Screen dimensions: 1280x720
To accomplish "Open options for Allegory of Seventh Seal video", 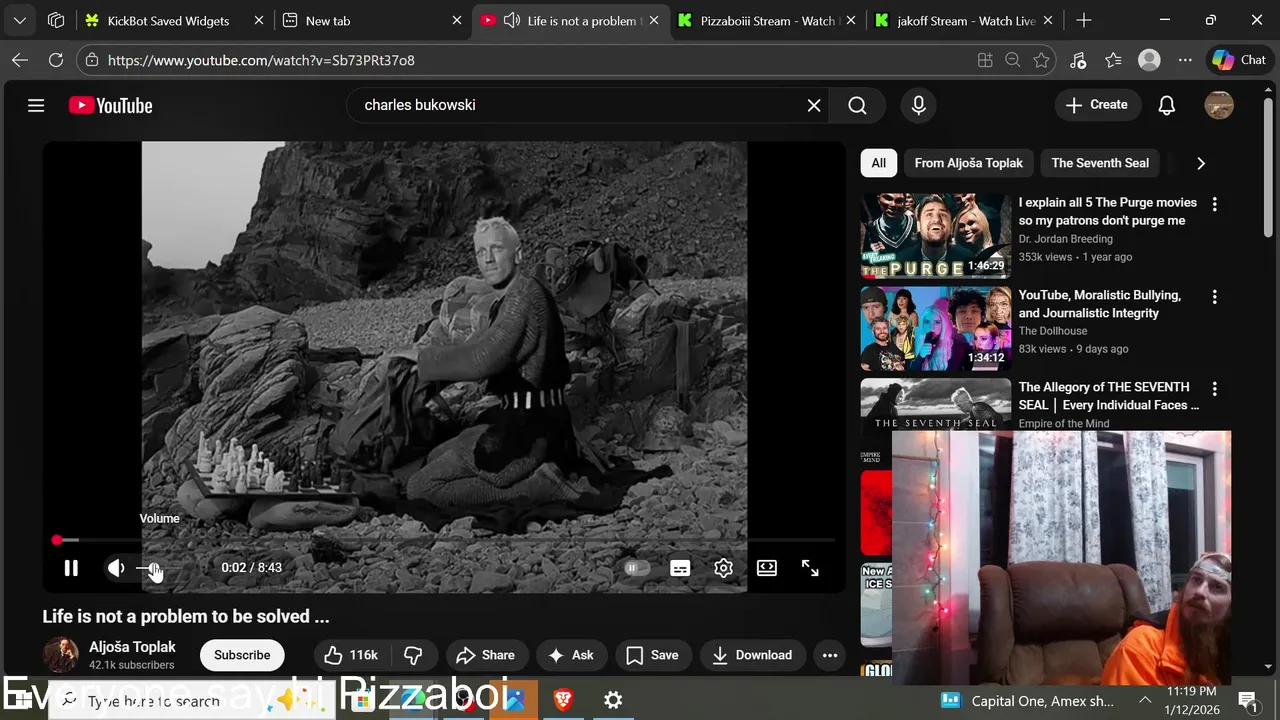I will (x=1214, y=389).
